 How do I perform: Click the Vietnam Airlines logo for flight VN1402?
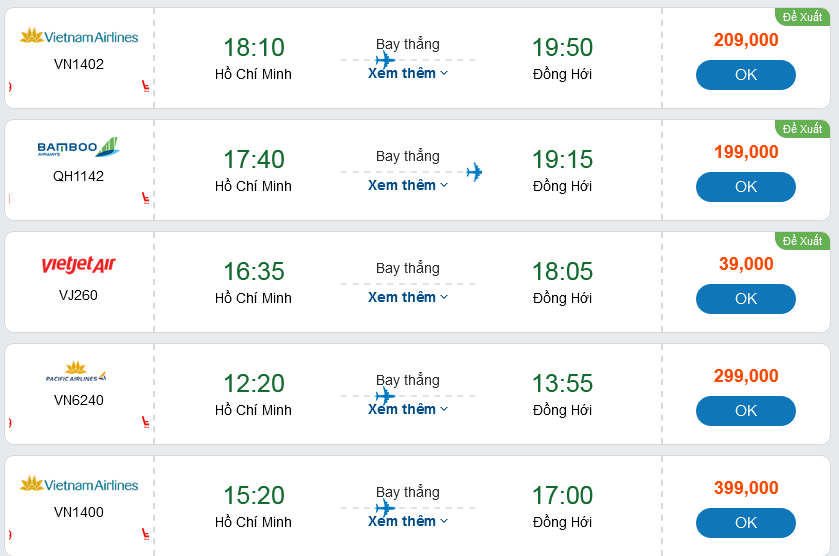[x=79, y=37]
